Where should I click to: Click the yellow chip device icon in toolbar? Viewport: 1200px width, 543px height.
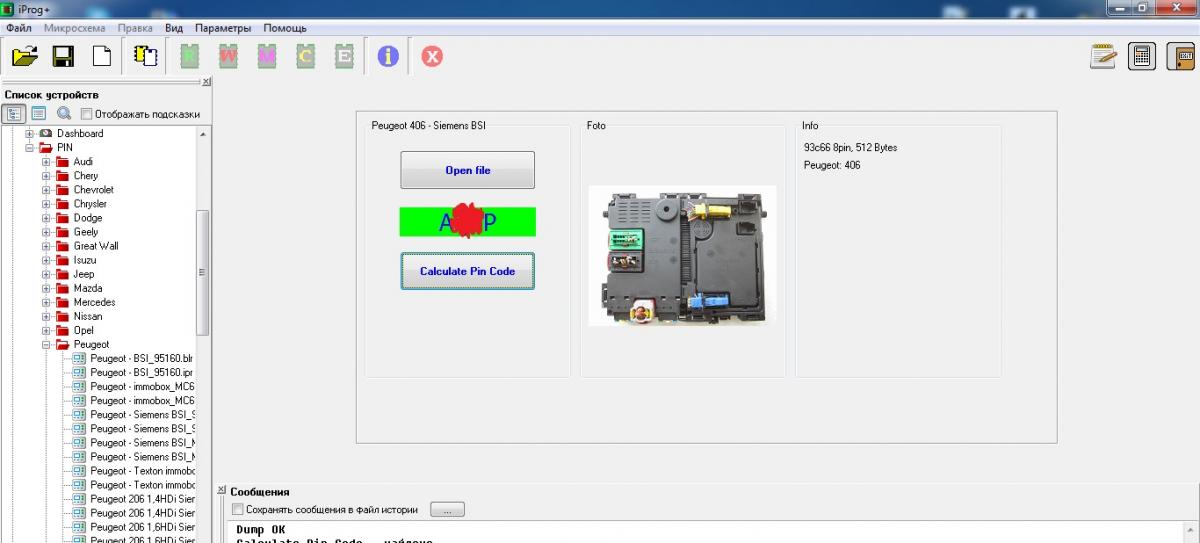click(146, 56)
